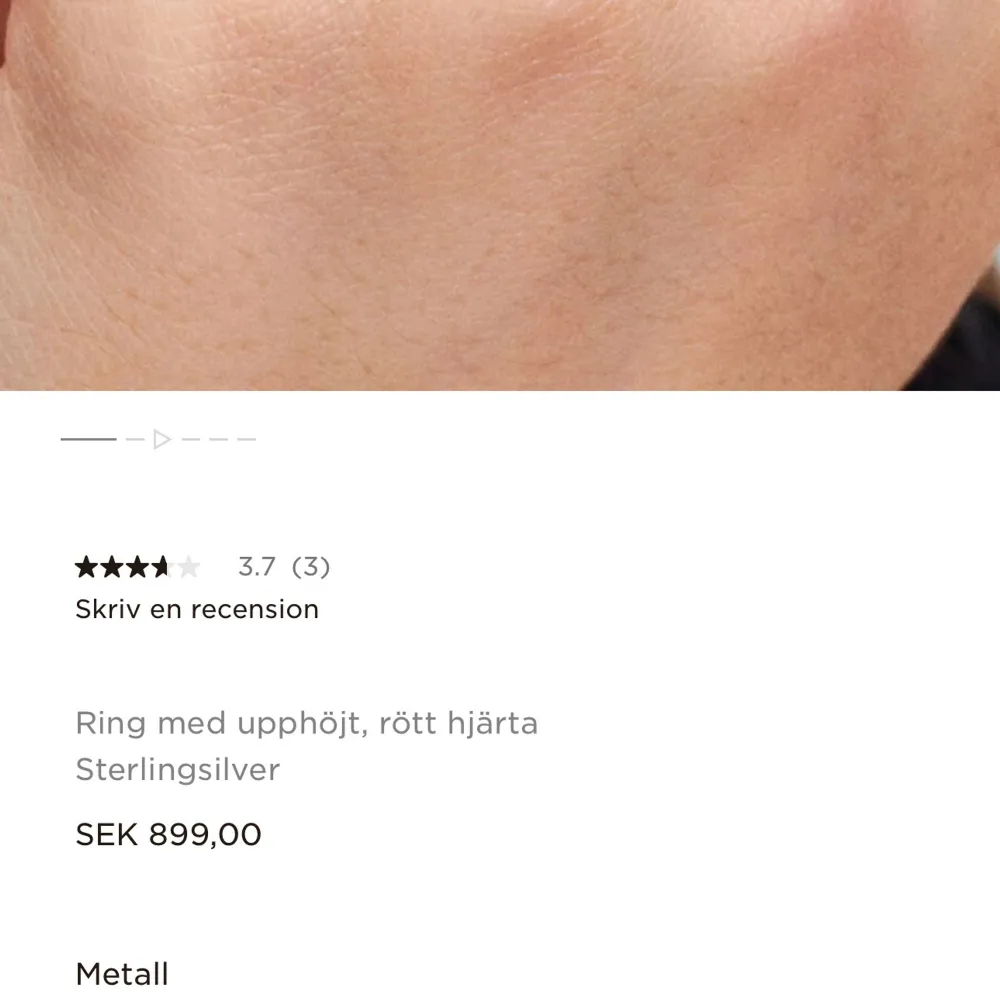1000x1000 pixels.
Task: Select the empty fifth star icon
Action: click(x=188, y=566)
